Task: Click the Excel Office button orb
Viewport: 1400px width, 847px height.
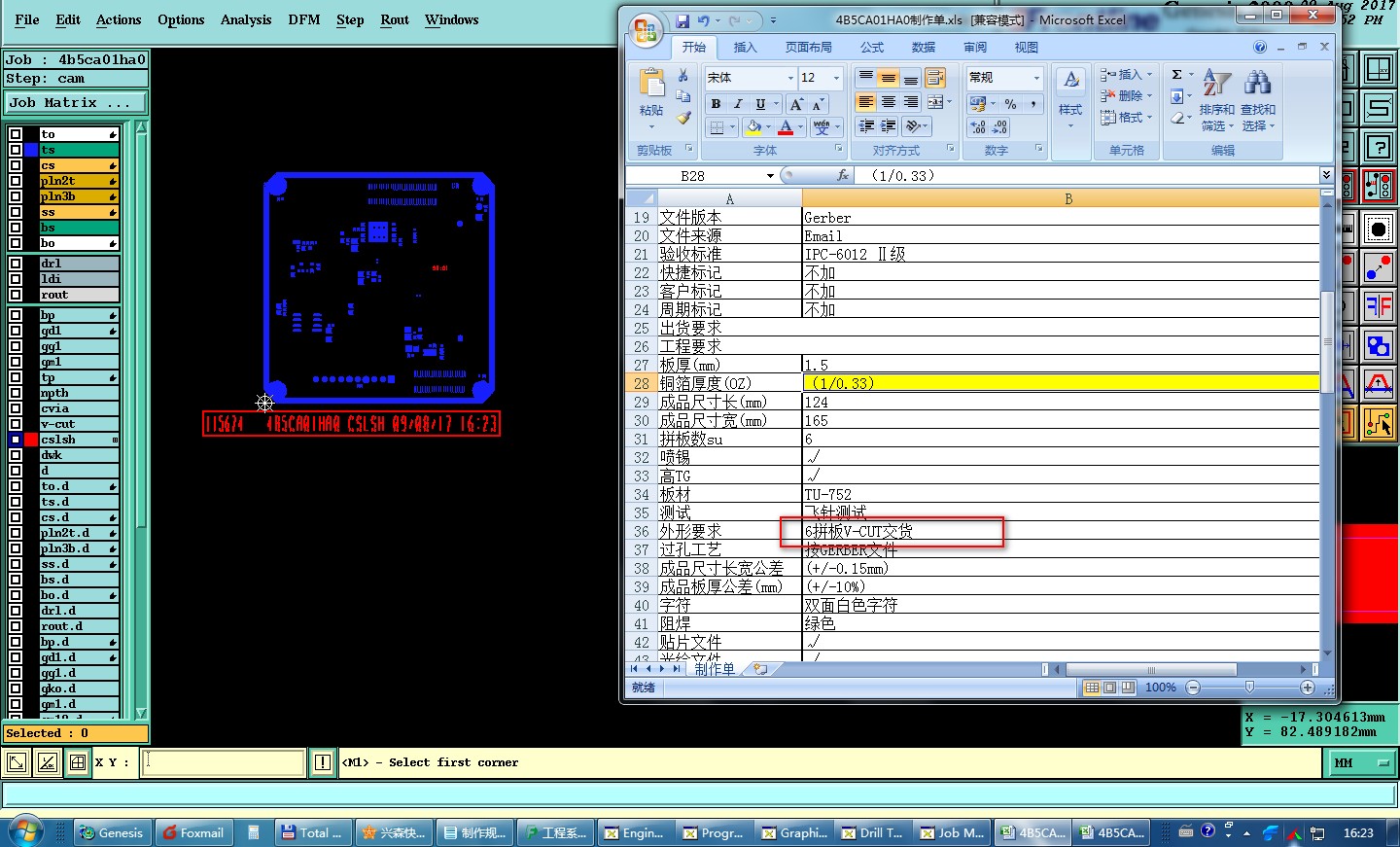Action: coord(645,30)
